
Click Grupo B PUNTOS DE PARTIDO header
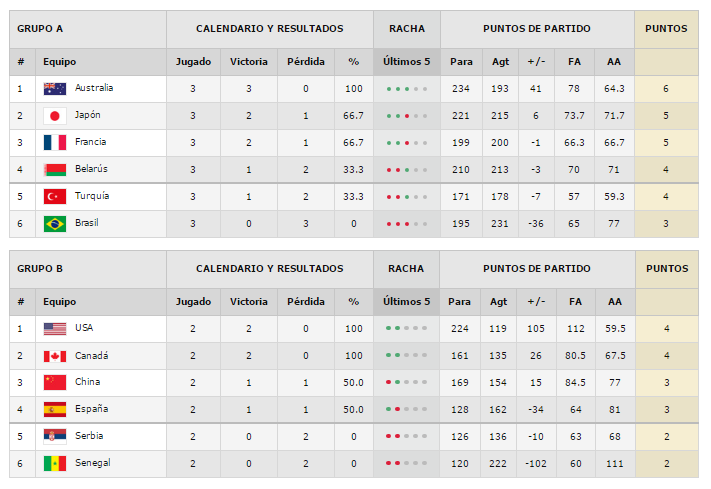(537, 269)
